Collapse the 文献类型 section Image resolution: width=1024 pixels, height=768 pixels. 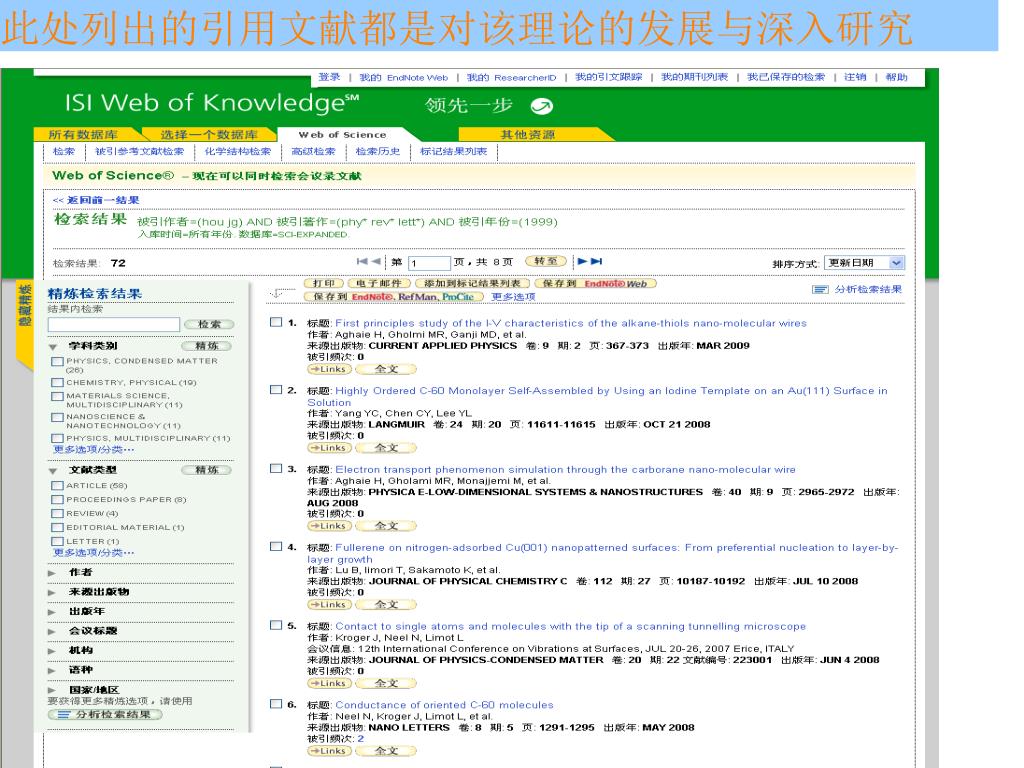tap(54, 471)
